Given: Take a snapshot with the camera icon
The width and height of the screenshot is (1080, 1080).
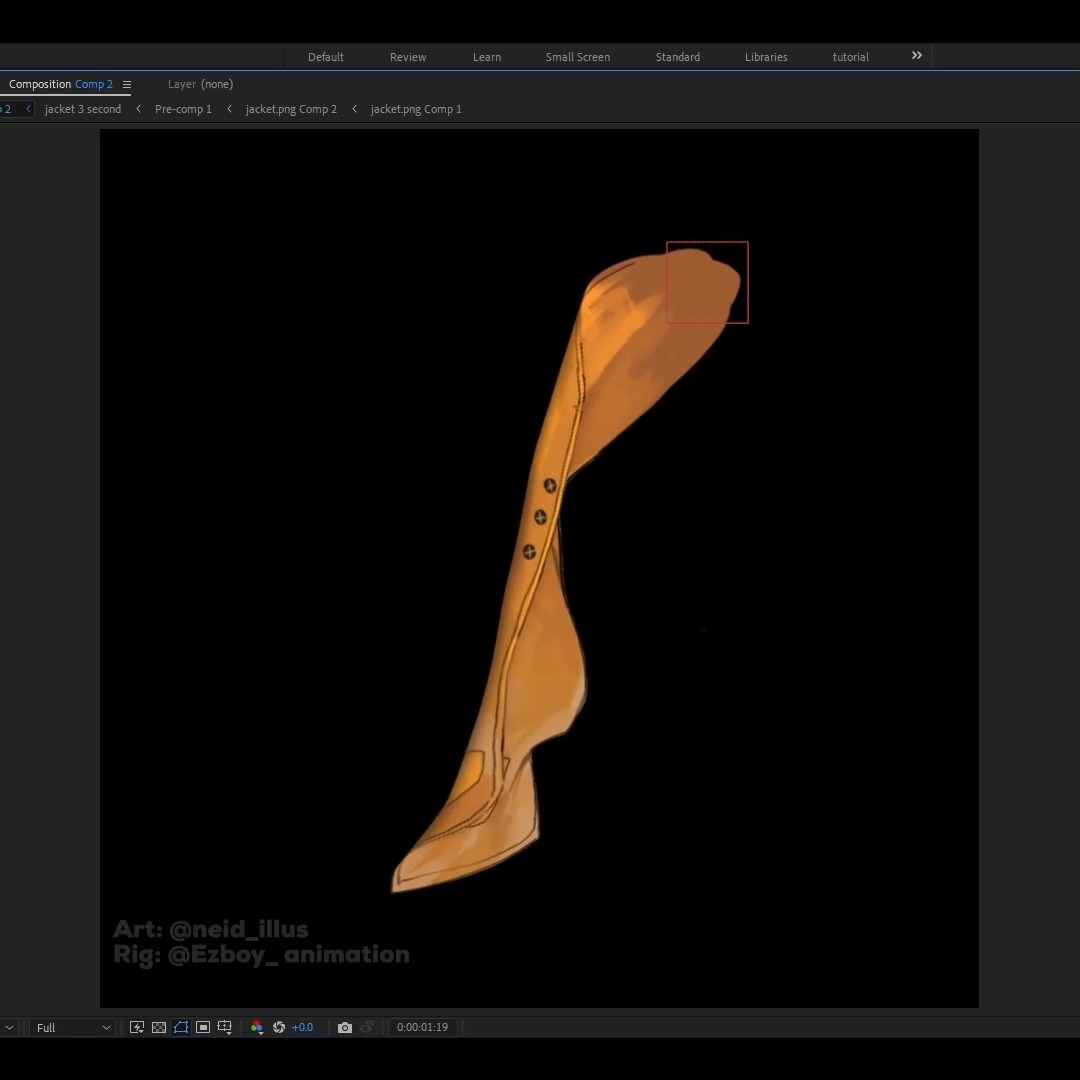Looking at the screenshot, I should tap(344, 1027).
